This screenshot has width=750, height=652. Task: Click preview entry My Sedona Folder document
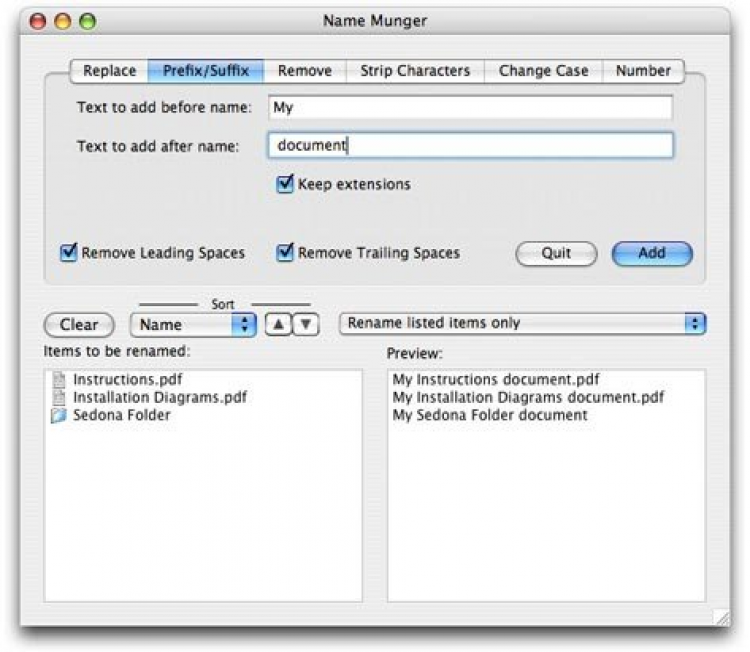point(490,415)
